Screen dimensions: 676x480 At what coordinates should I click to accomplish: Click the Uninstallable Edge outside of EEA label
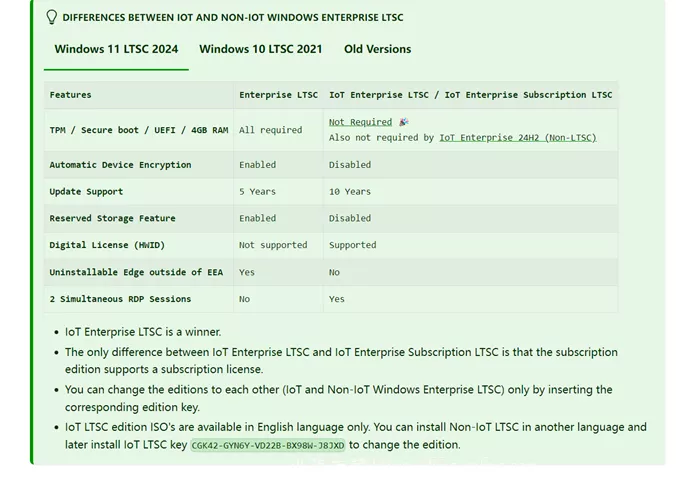coord(136,272)
